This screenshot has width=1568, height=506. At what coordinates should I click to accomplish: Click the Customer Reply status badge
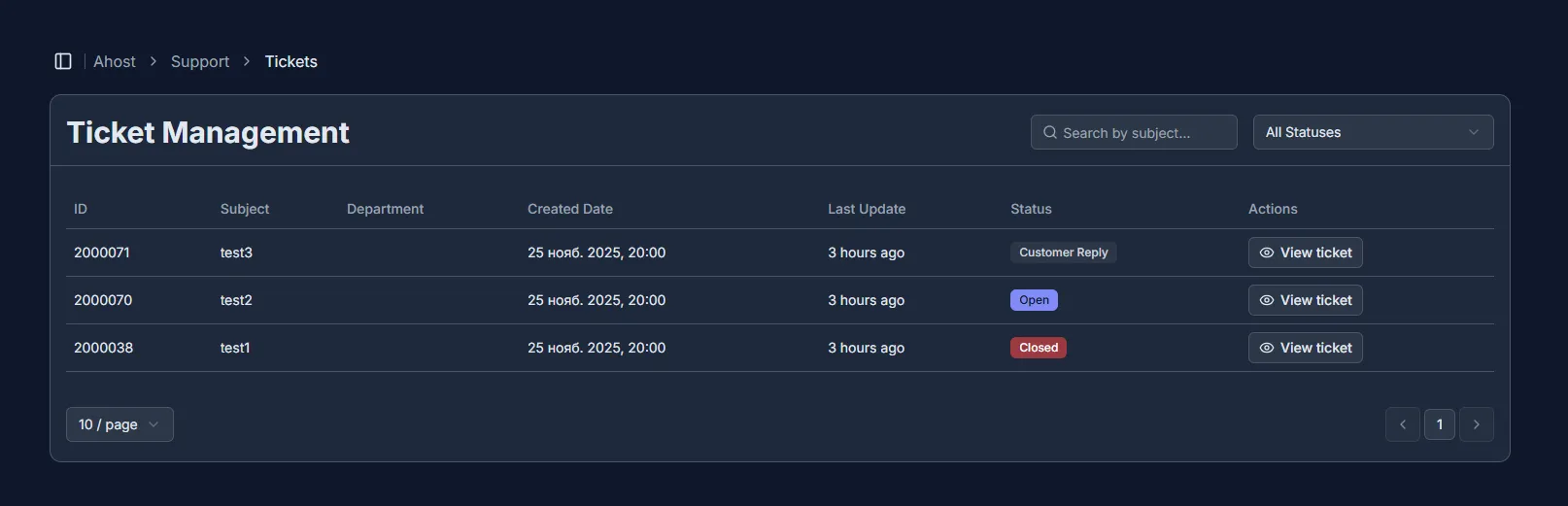point(1063,253)
